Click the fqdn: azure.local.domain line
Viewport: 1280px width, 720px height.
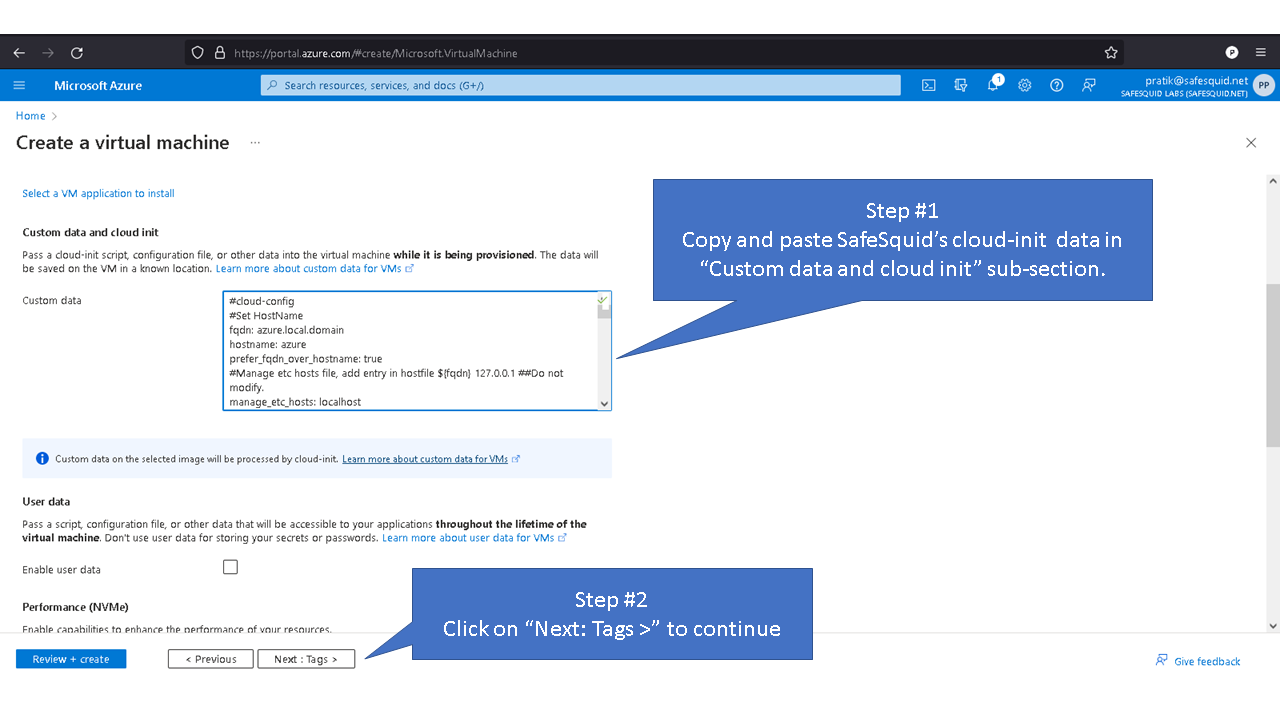(x=286, y=330)
